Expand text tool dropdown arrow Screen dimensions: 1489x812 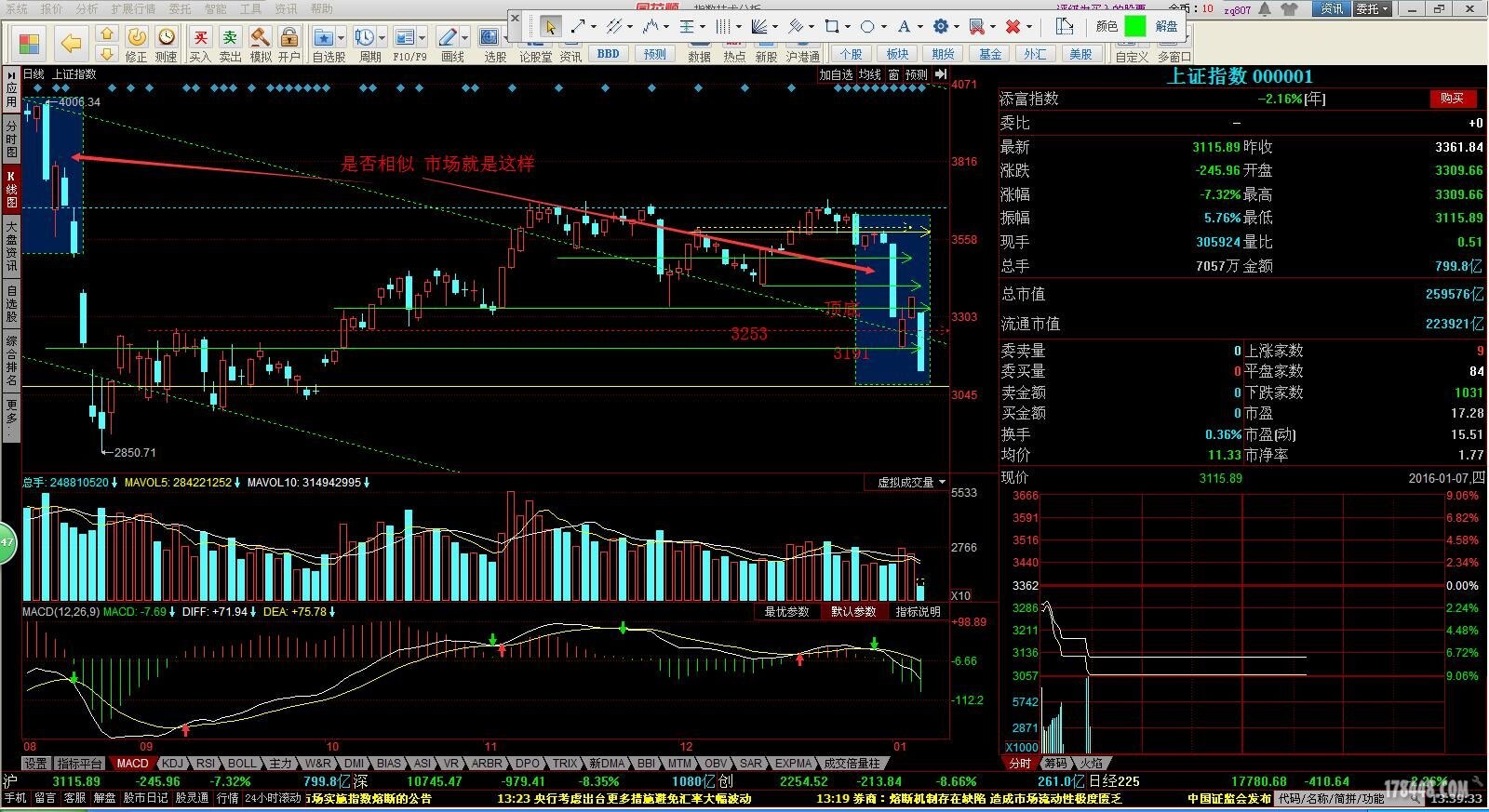(x=919, y=27)
